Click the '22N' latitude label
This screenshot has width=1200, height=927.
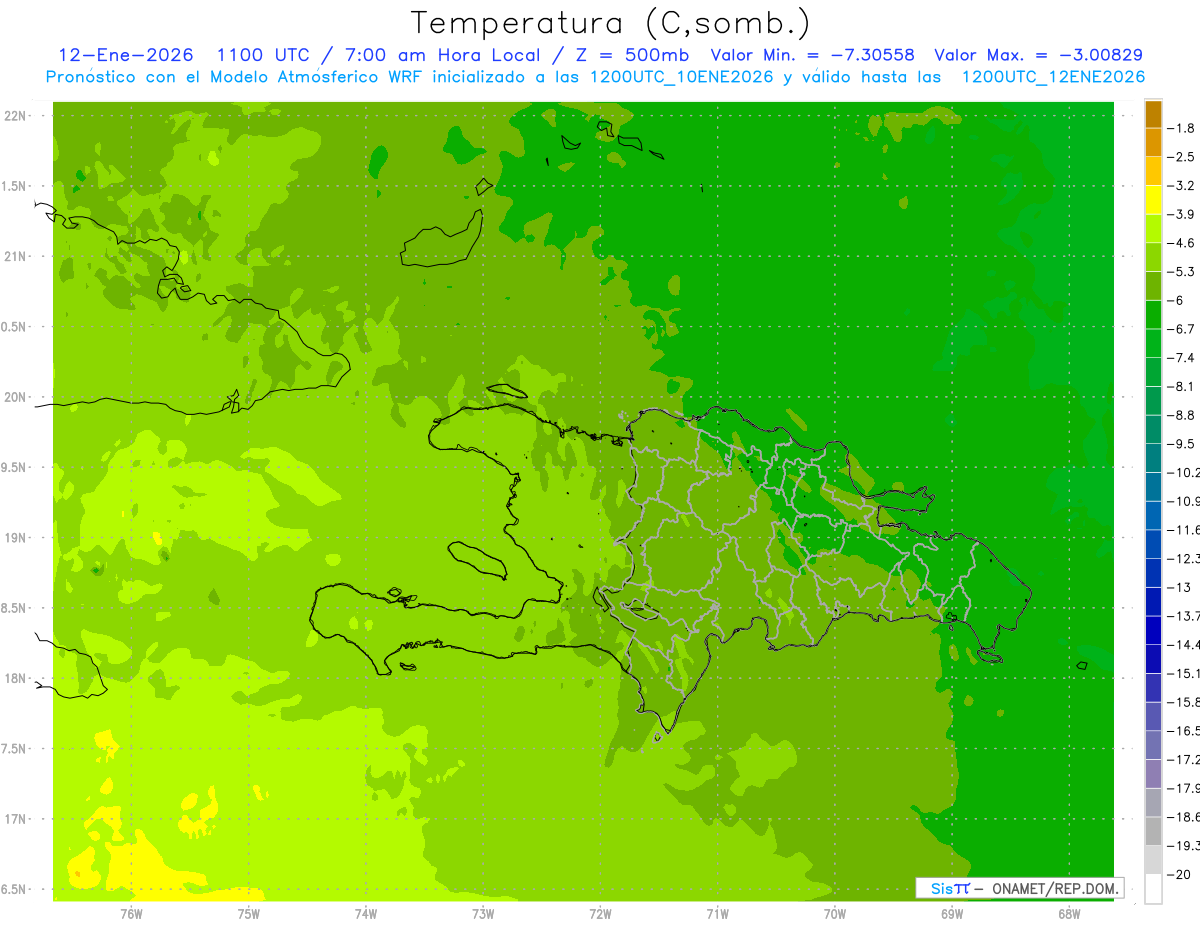pos(16,116)
